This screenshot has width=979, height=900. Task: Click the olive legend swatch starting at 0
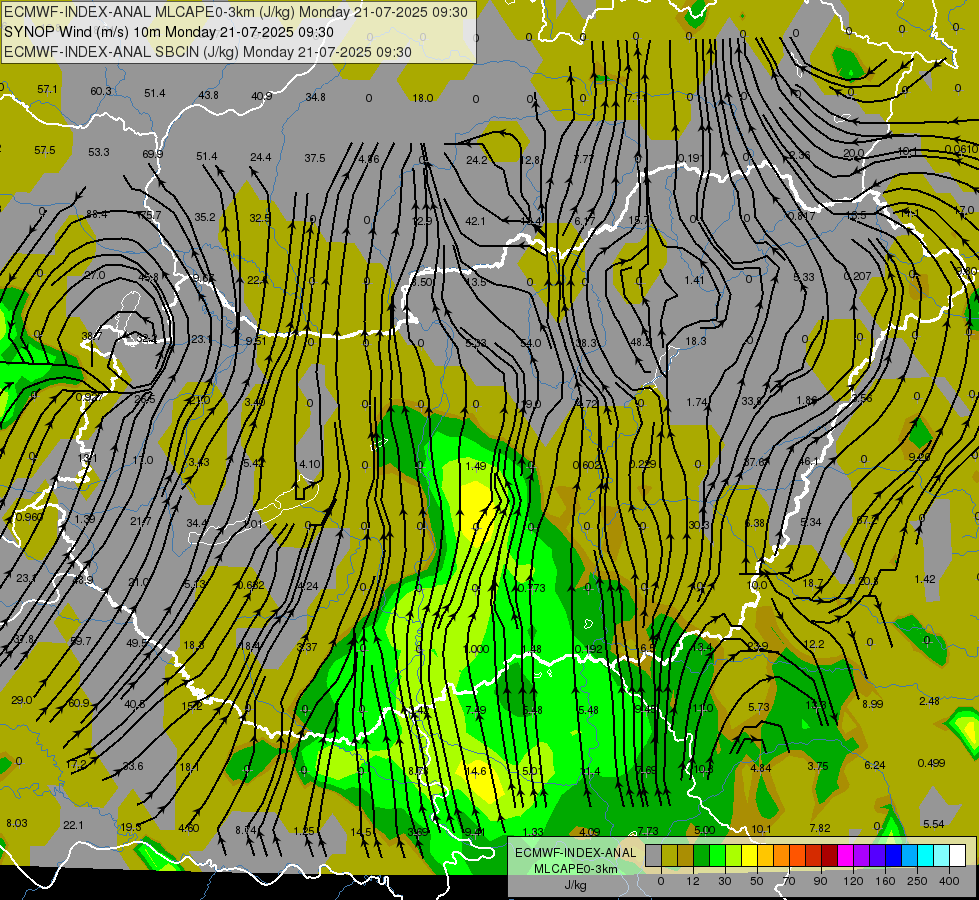669,855
